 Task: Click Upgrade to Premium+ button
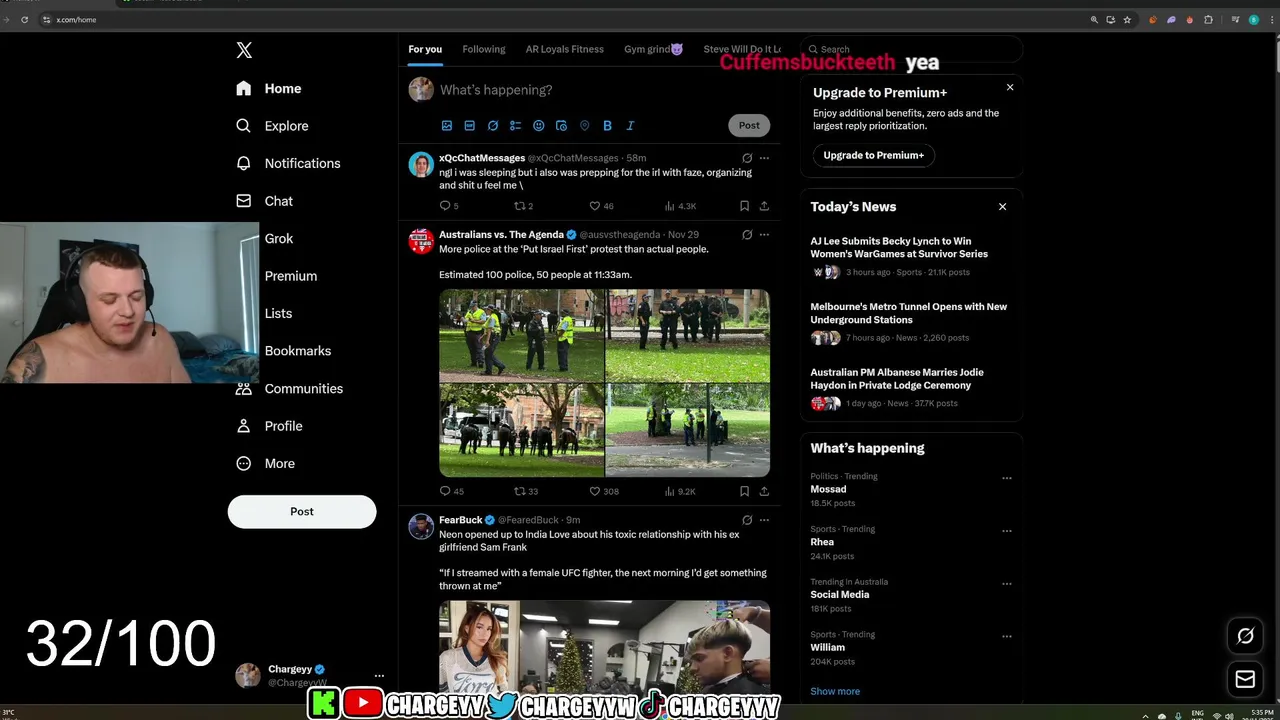pyautogui.click(x=874, y=155)
